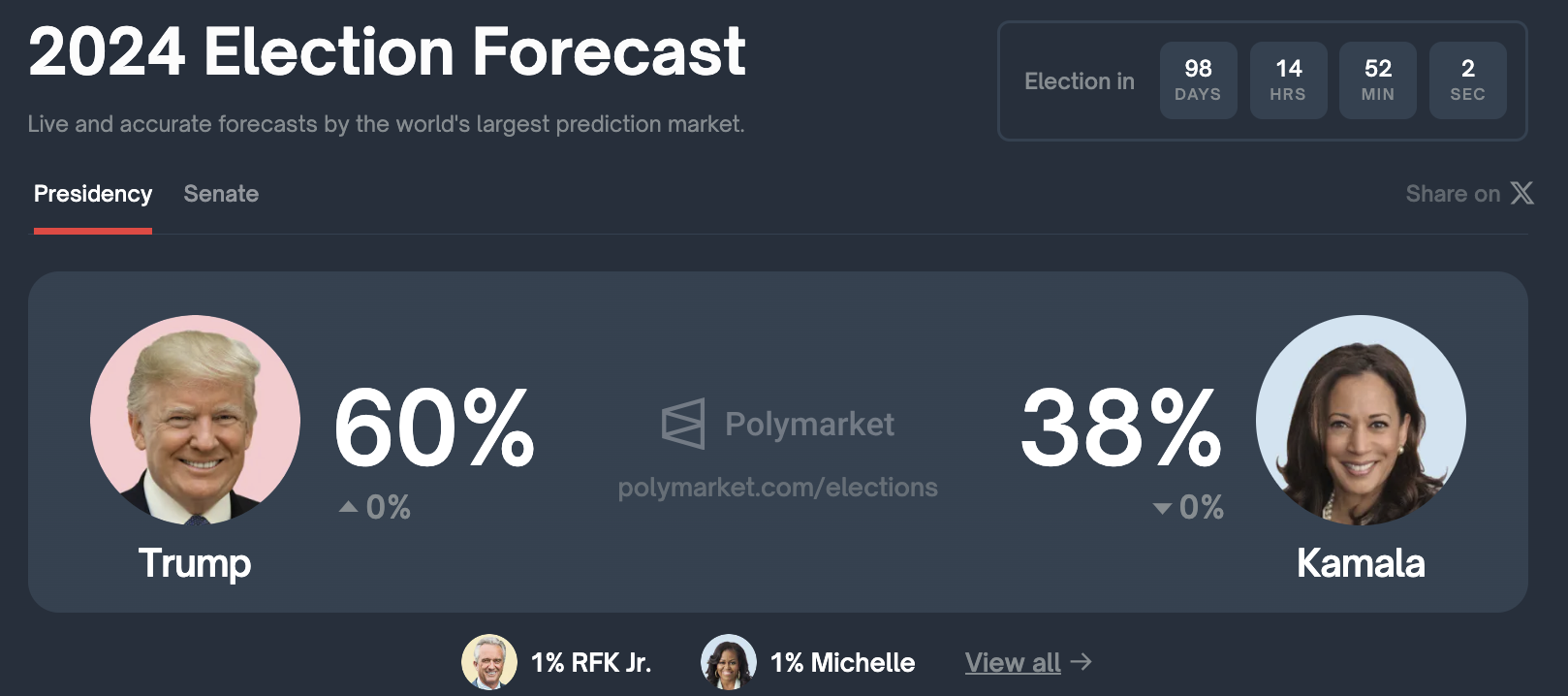Screen dimensions: 1568x696
Task: Click the arrow next to View all
Action: 1082,662
